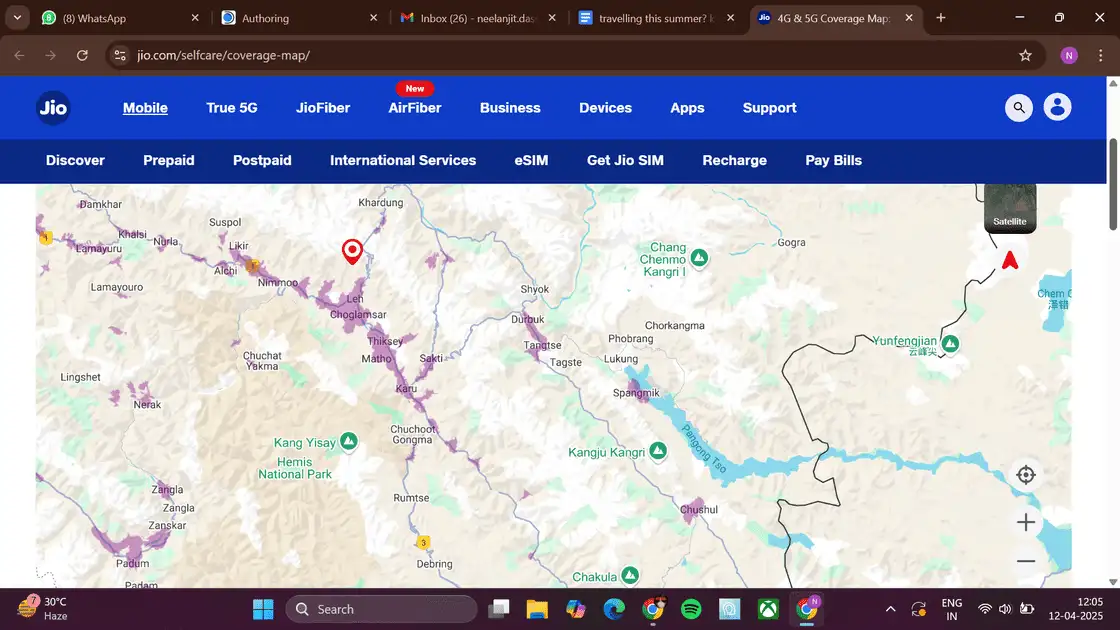
Task: Open the search icon on the Jio site
Action: click(x=1018, y=107)
